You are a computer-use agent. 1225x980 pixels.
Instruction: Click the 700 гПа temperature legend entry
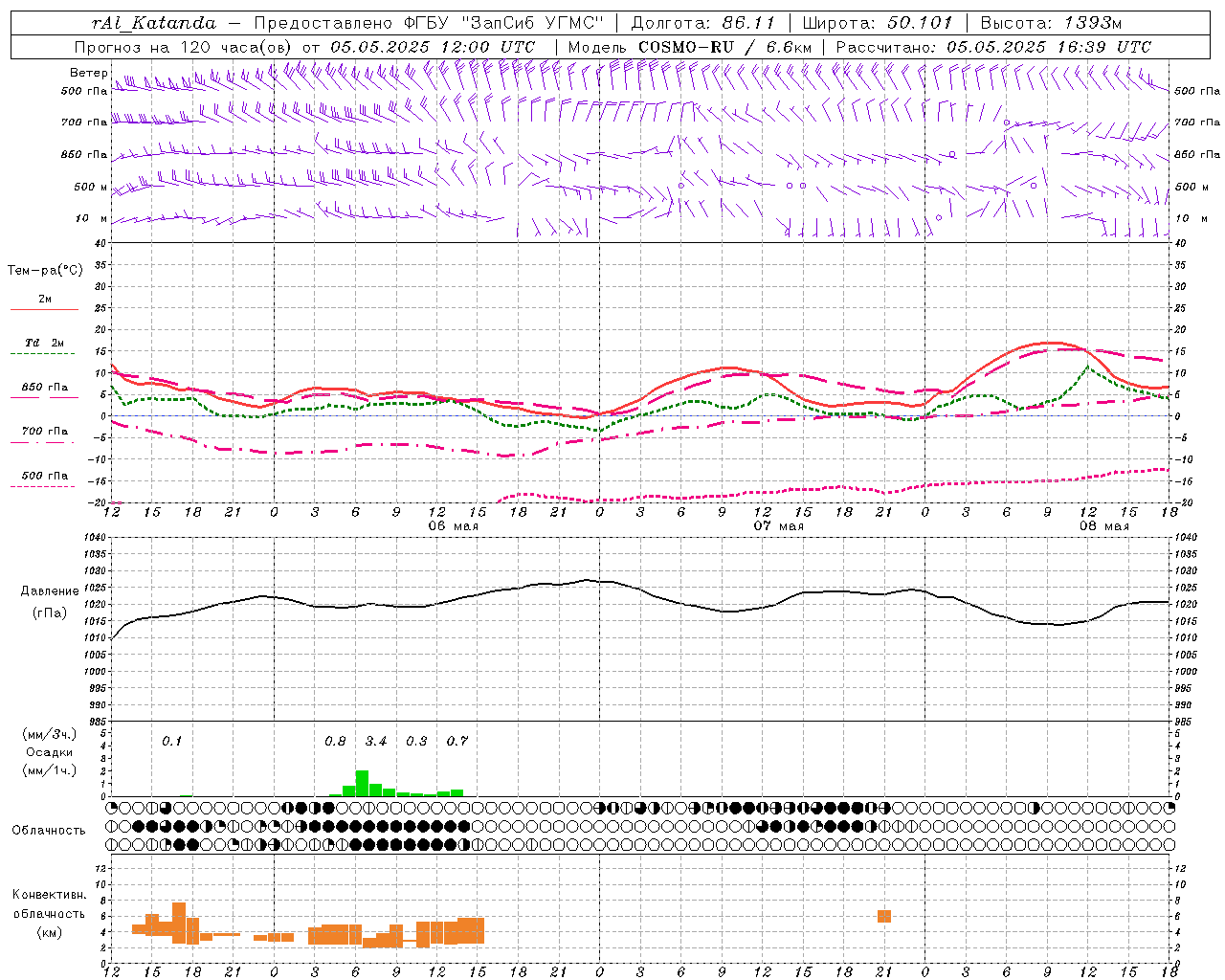click(44, 432)
